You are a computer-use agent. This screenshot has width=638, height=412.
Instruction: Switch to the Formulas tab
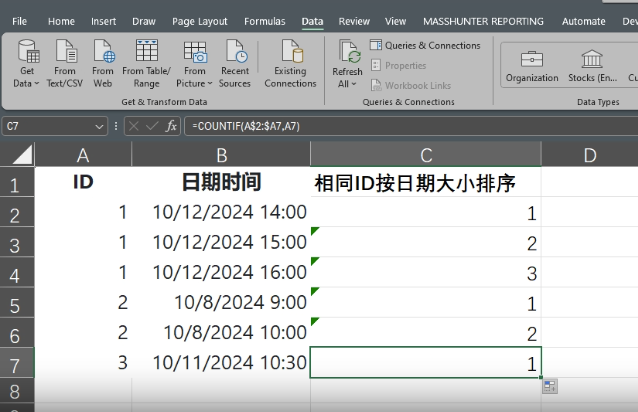pos(264,21)
